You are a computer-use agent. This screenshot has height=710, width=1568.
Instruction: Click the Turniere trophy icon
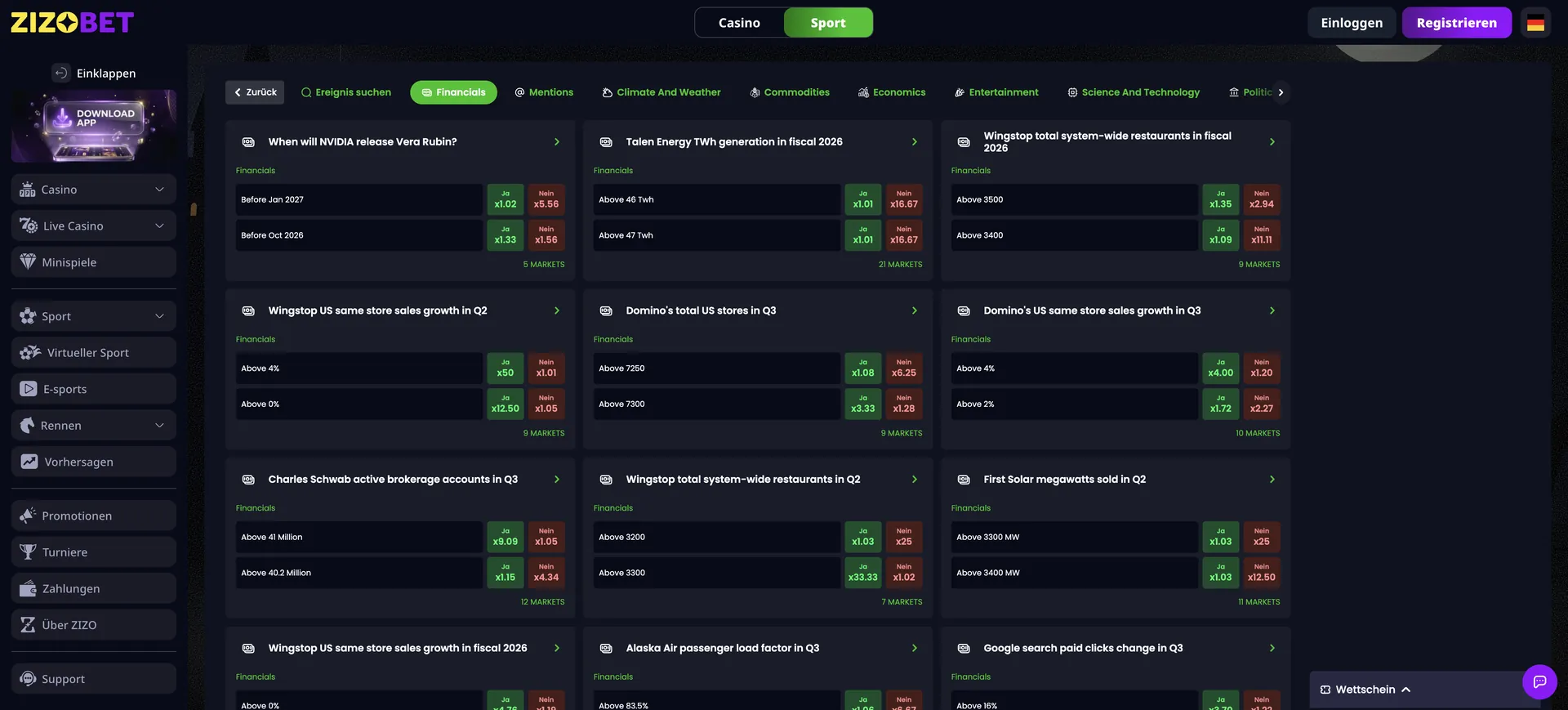click(28, 552)
